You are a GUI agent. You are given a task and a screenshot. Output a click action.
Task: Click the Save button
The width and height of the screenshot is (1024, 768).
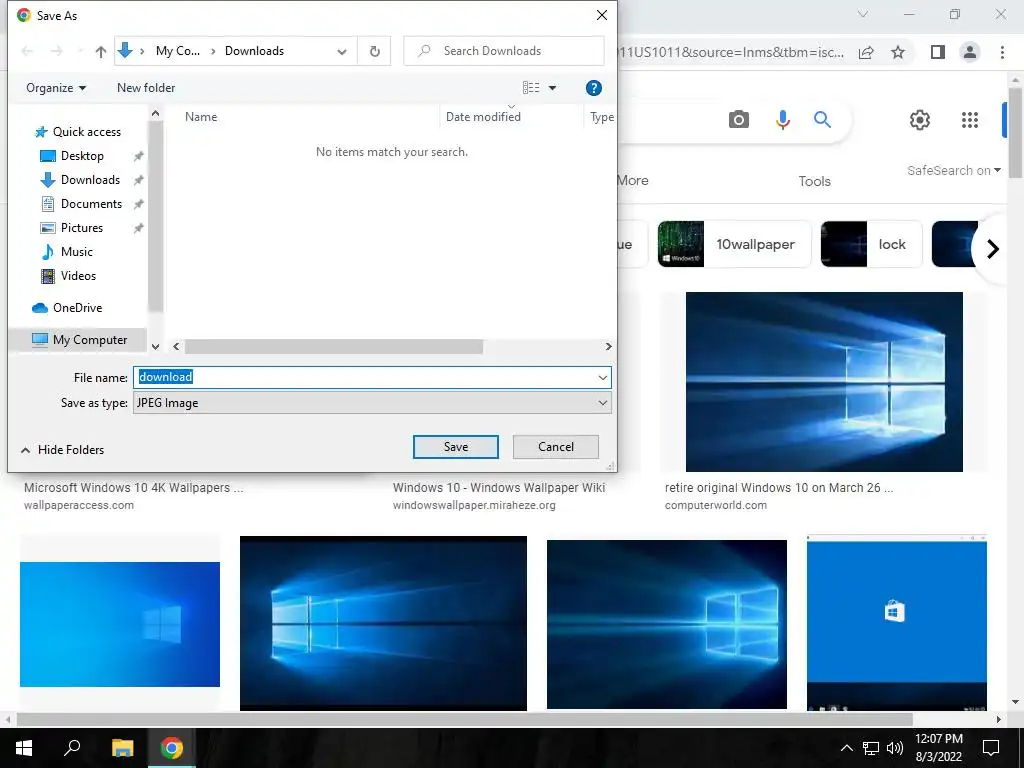456,447
